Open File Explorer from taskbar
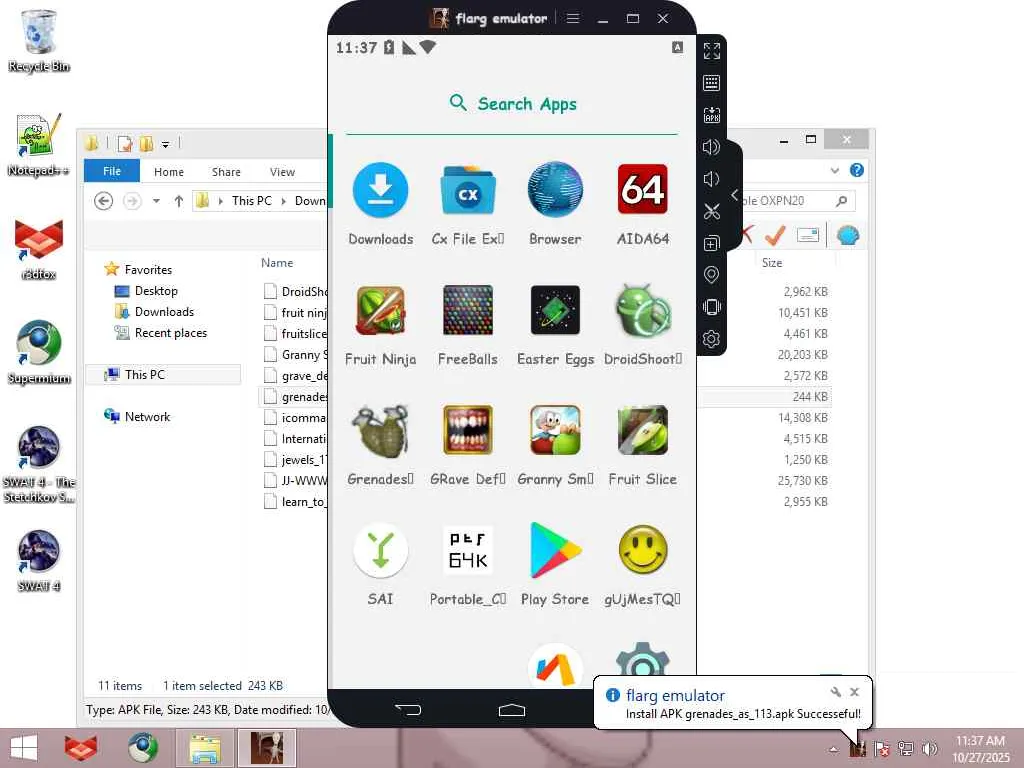Screen dimensions: 1024x768 (204, 748)
